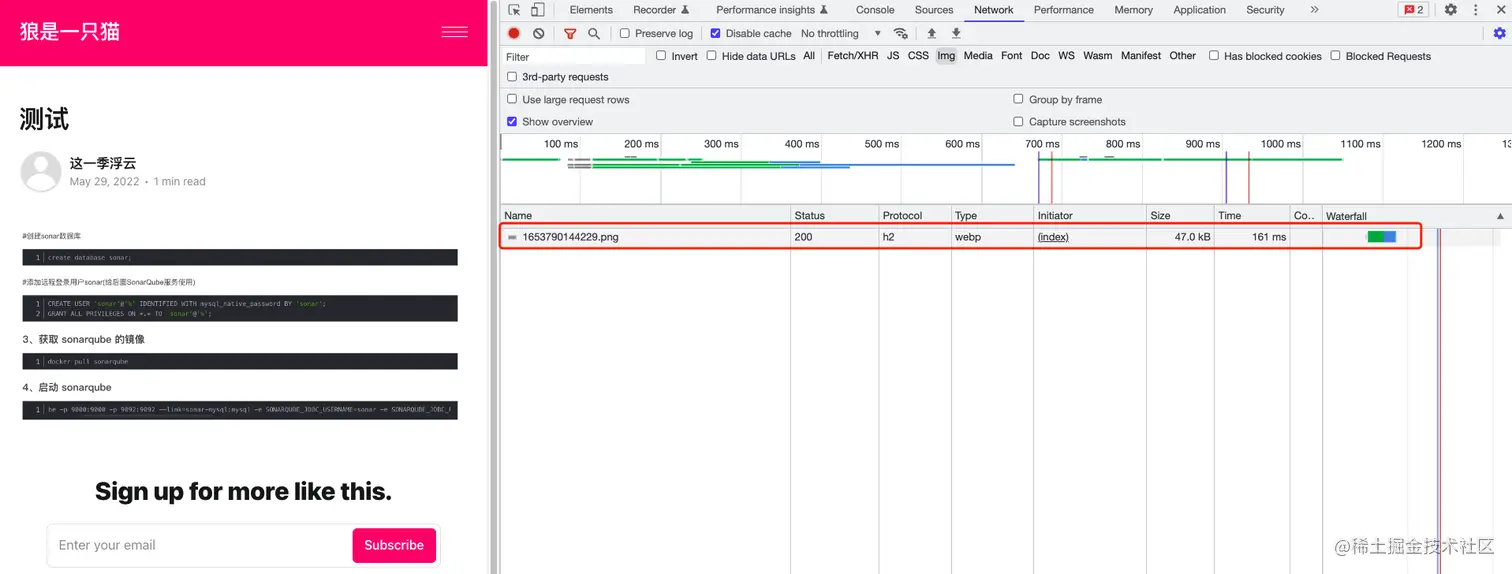Viewport: 1512px width, 574px height.
Task: Filter requests by CSS
Action: 918,56
